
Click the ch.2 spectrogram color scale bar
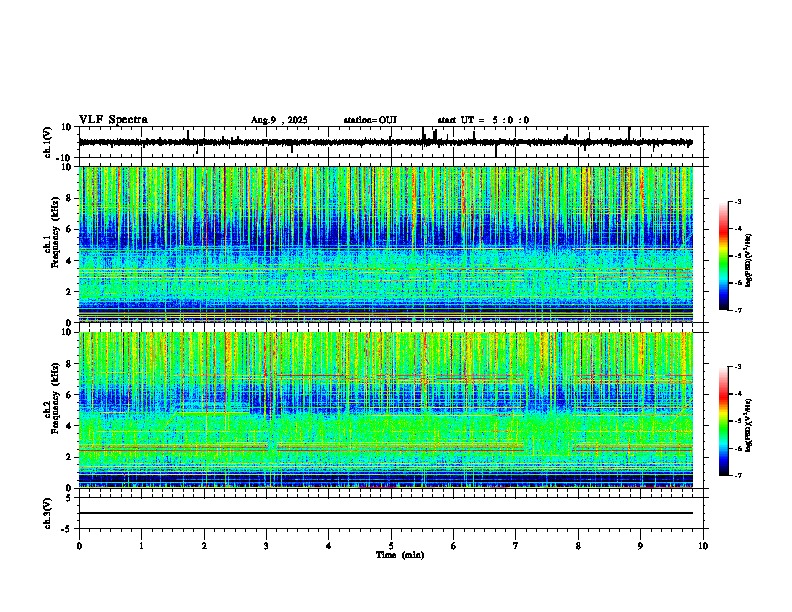[724, 421]
